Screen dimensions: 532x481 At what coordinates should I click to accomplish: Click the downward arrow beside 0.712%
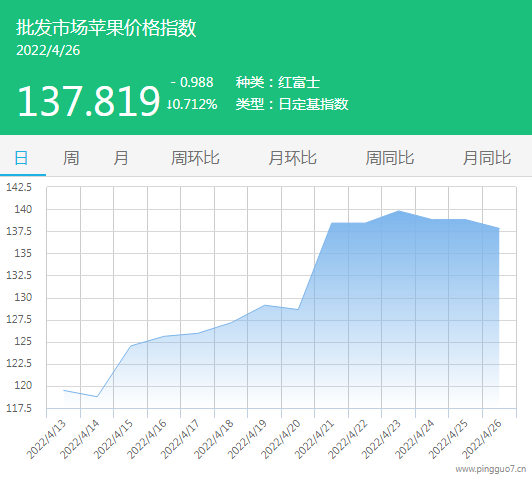coord(169,104)
